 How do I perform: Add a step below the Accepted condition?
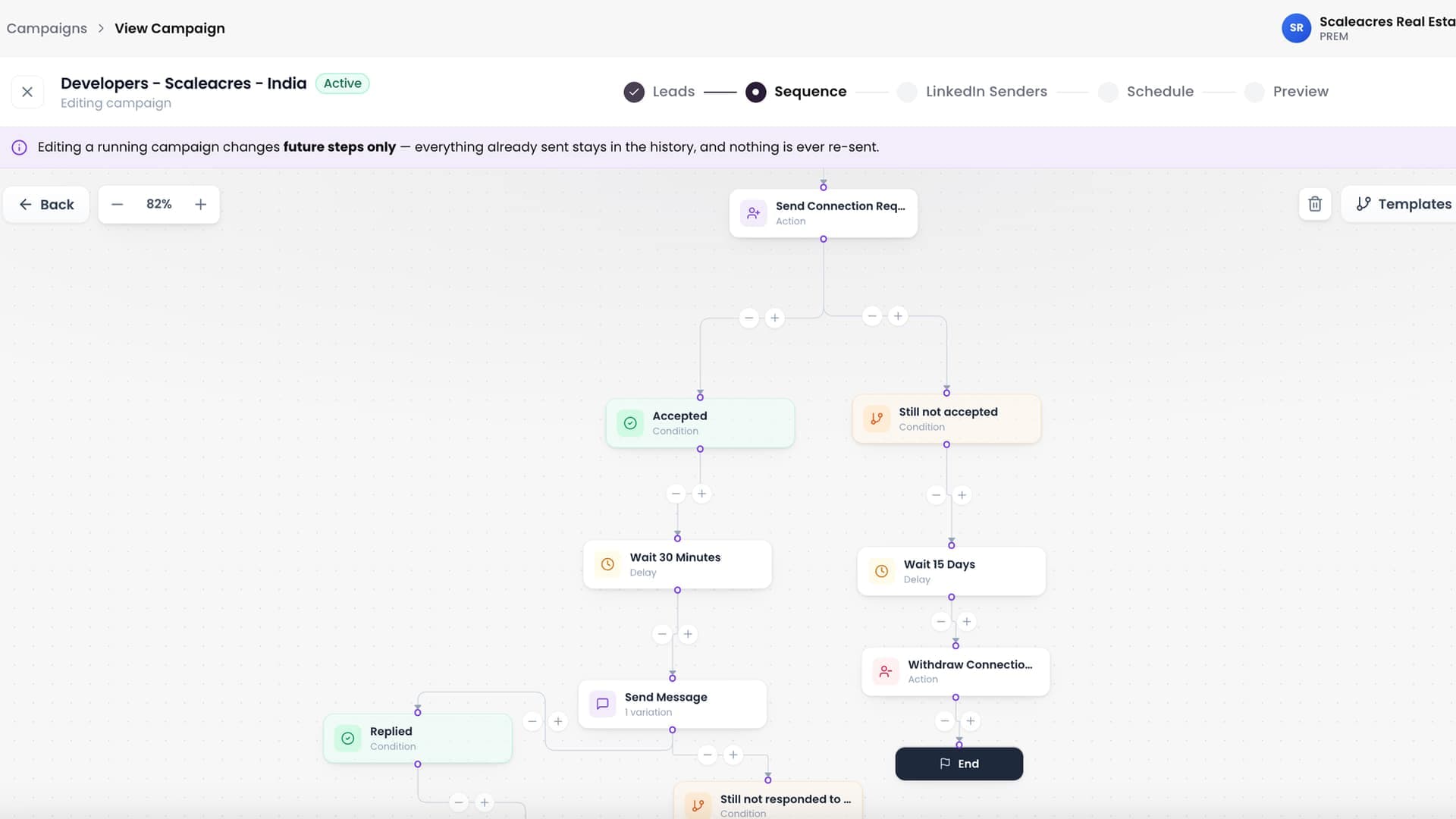701,494
